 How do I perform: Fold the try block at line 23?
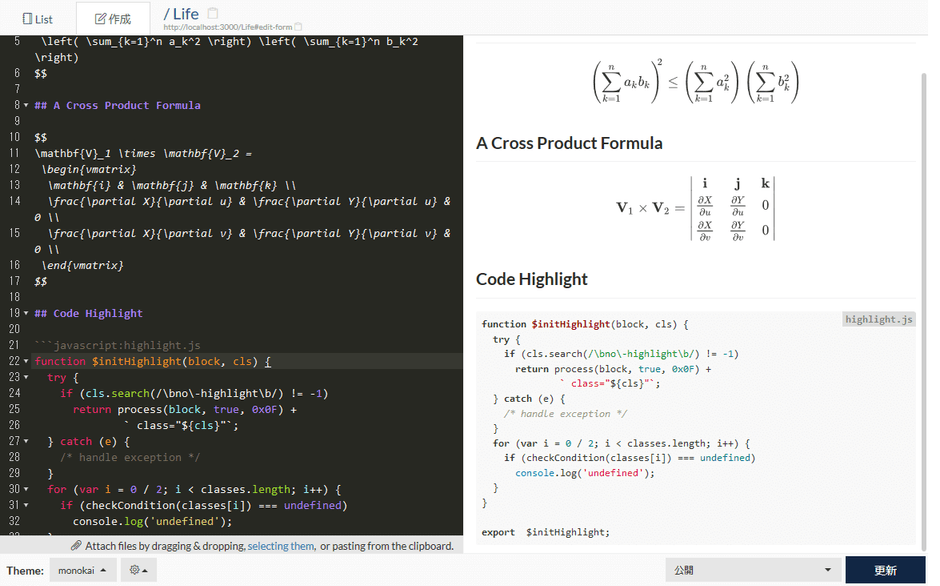(26, 378)
